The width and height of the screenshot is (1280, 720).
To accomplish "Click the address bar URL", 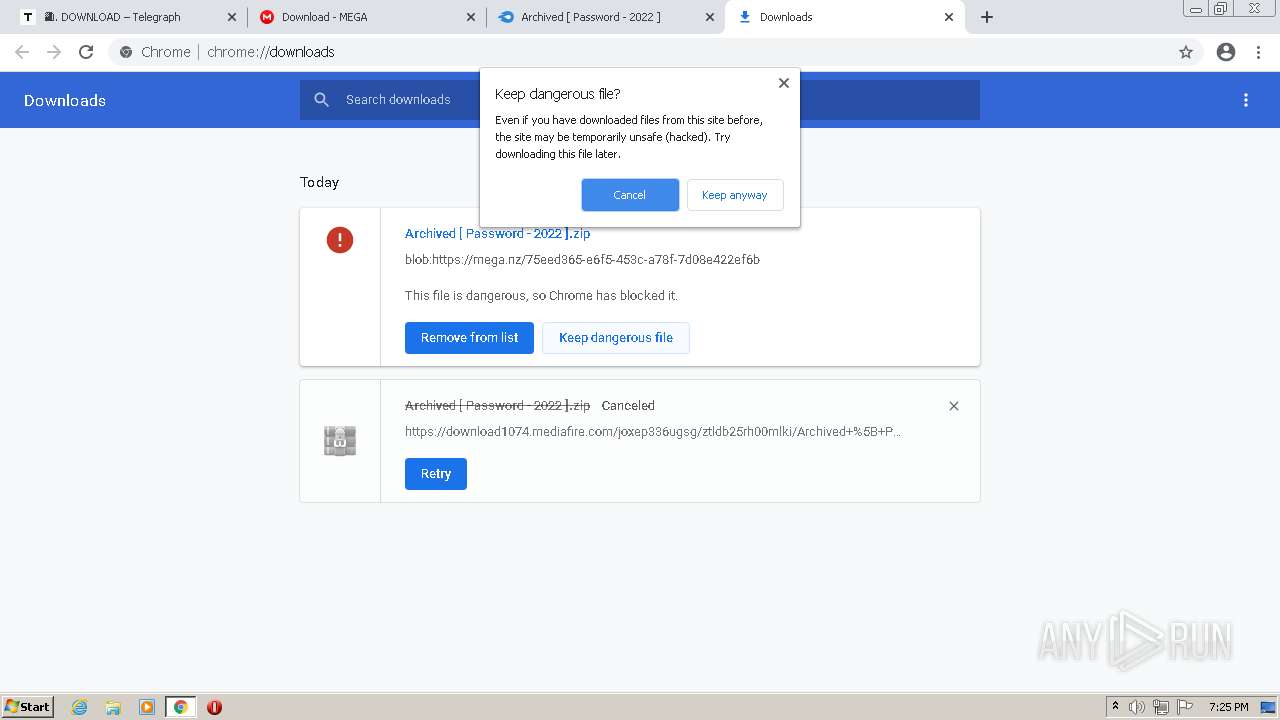I will [x=271, y=52].
